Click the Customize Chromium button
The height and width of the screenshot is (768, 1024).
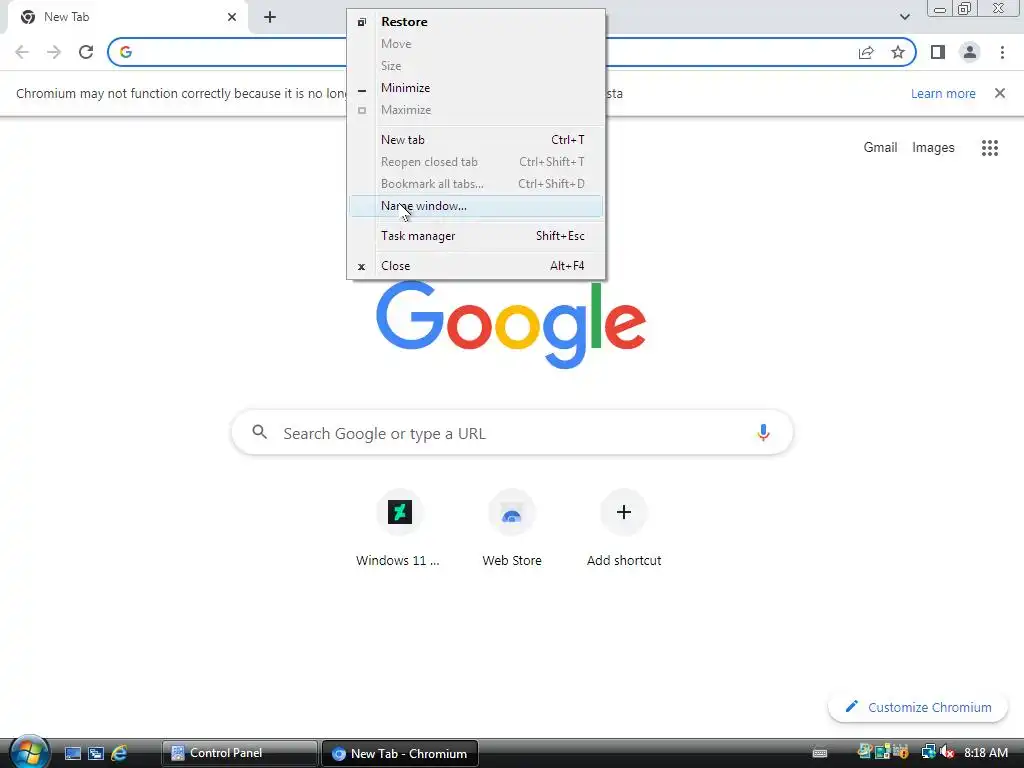click(918, 707)
